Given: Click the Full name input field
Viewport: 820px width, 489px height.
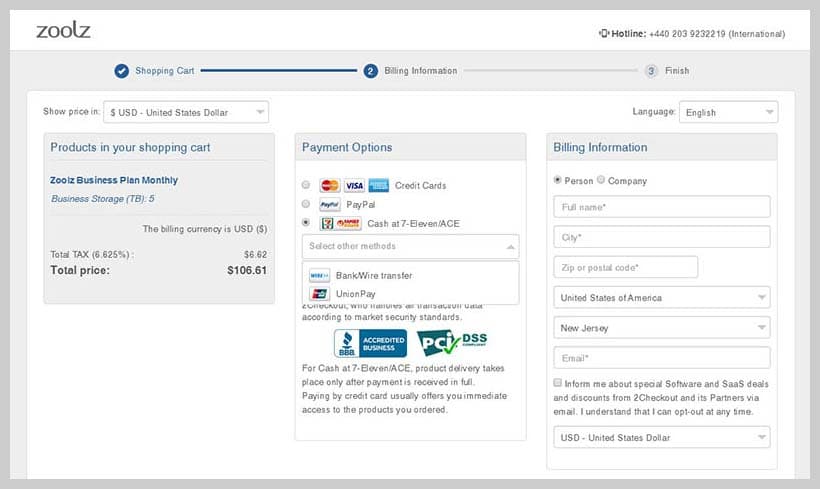Looking at the screenshot, I should tap(662, 207).
